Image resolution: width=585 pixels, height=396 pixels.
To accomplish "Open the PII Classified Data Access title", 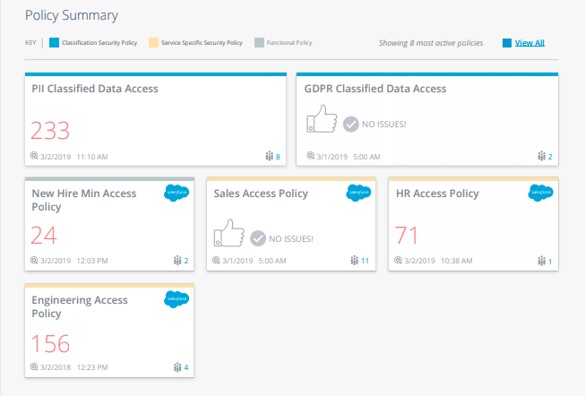I will 95,88.
